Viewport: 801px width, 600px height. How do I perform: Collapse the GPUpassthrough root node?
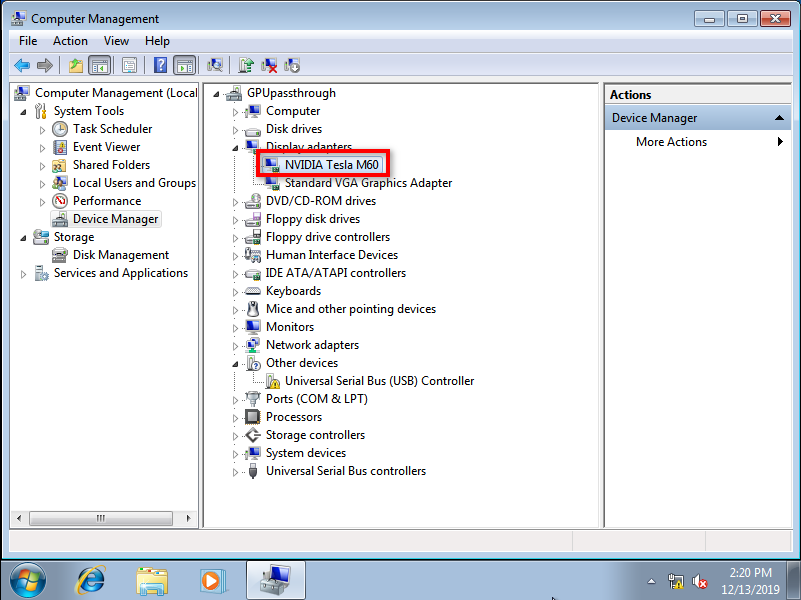click(216, 94)
